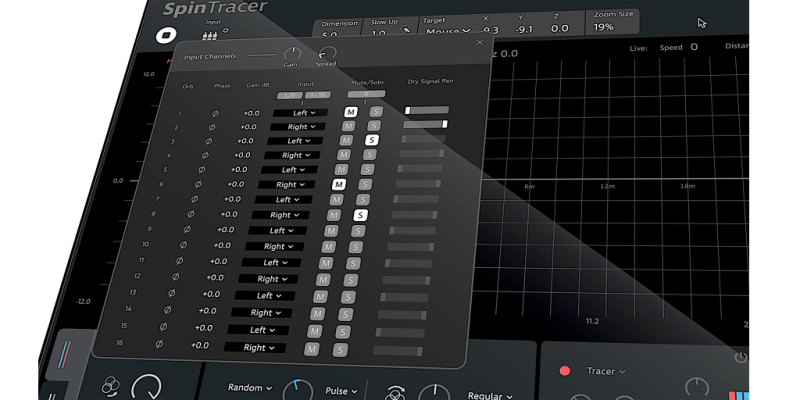Viewport: 800px width, 400px height.
Task: Invert phase for orb 6
Action: click(198, 184)
